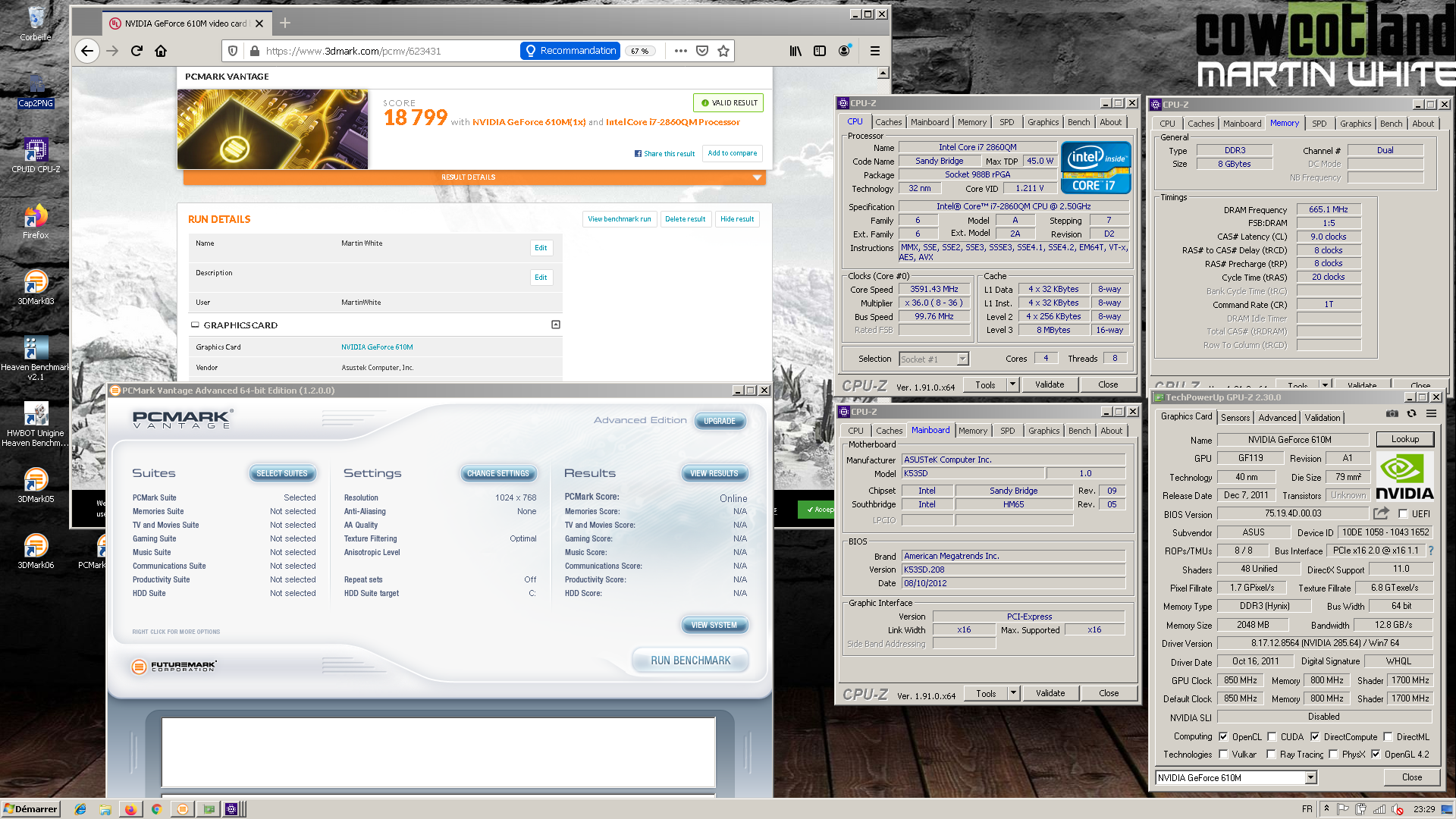Click View System button in PCMark

714,625
